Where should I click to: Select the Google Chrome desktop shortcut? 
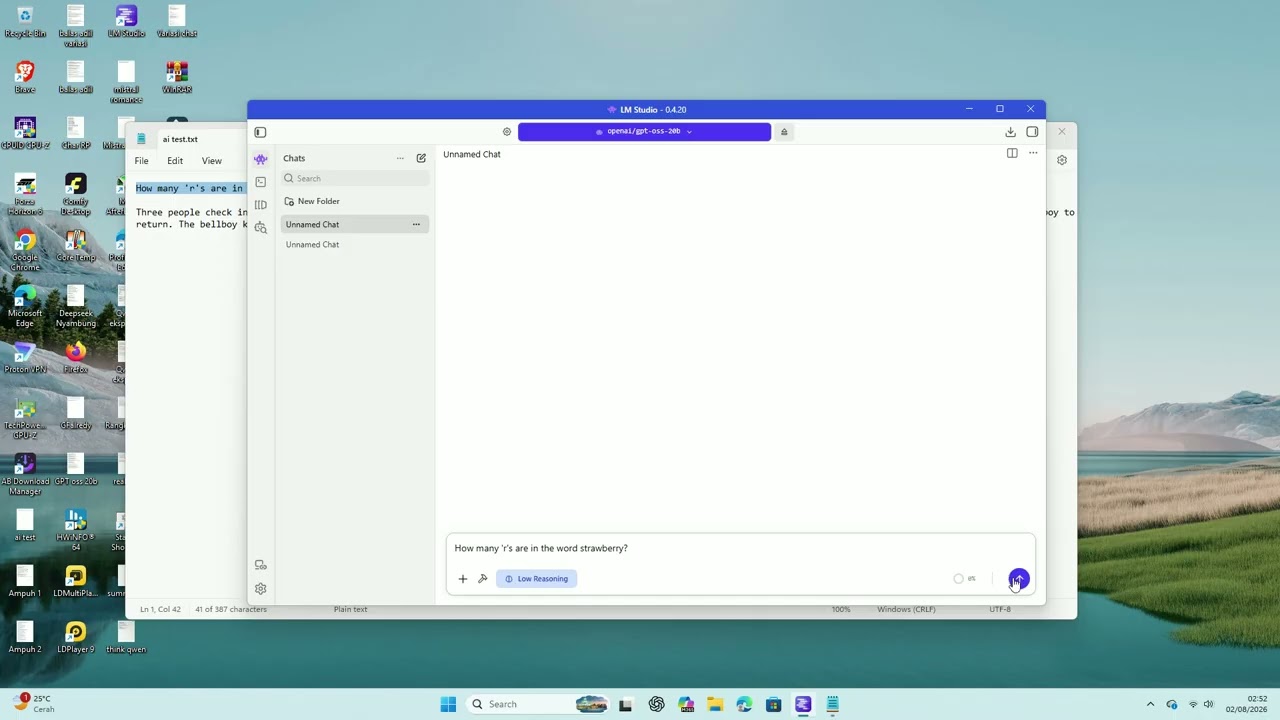coord(25,251)
